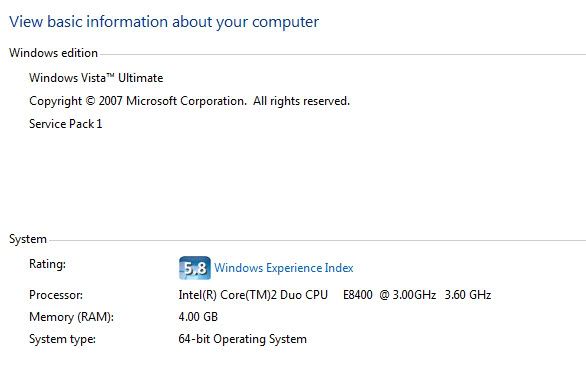Click the 'System' section header

tap(28, 239)
